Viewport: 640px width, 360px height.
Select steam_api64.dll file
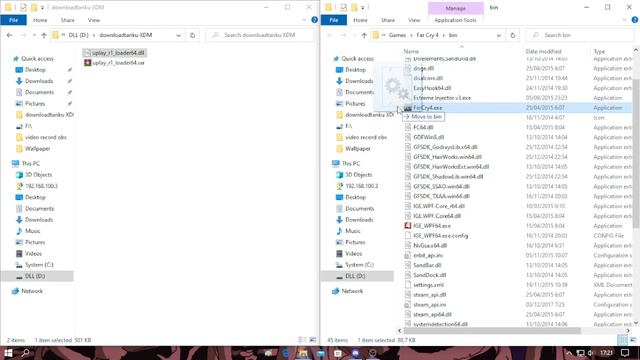[432, 315]
